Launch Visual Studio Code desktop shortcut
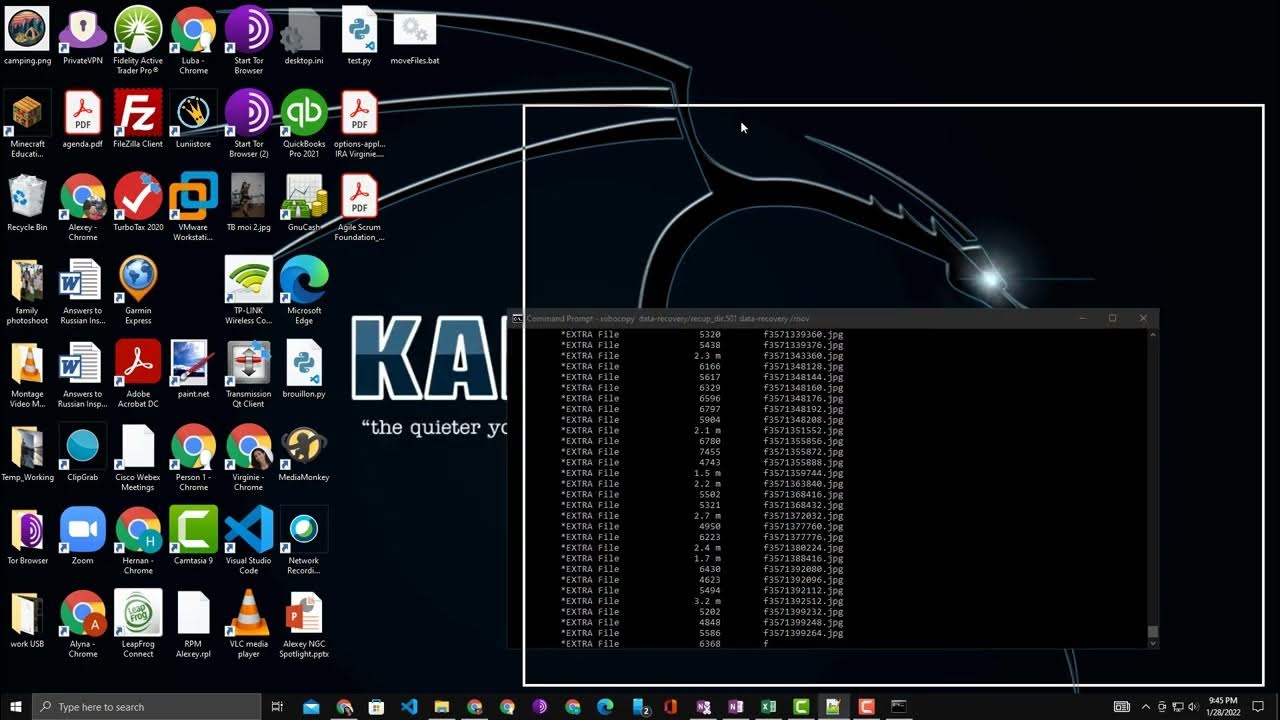1280x720 pixels. click(x=248, y=541)
